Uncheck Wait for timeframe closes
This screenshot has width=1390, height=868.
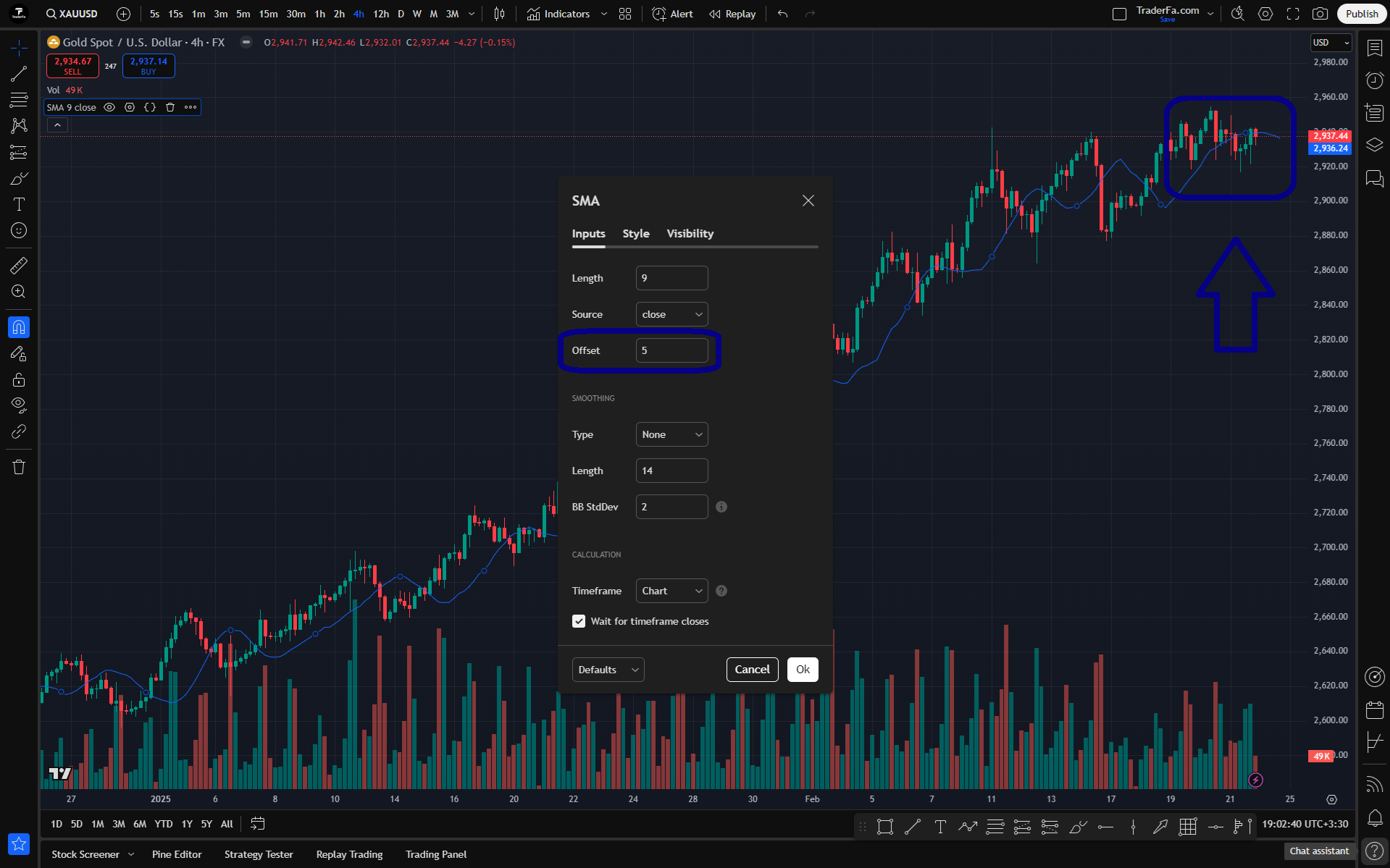(x=579, y=621)
